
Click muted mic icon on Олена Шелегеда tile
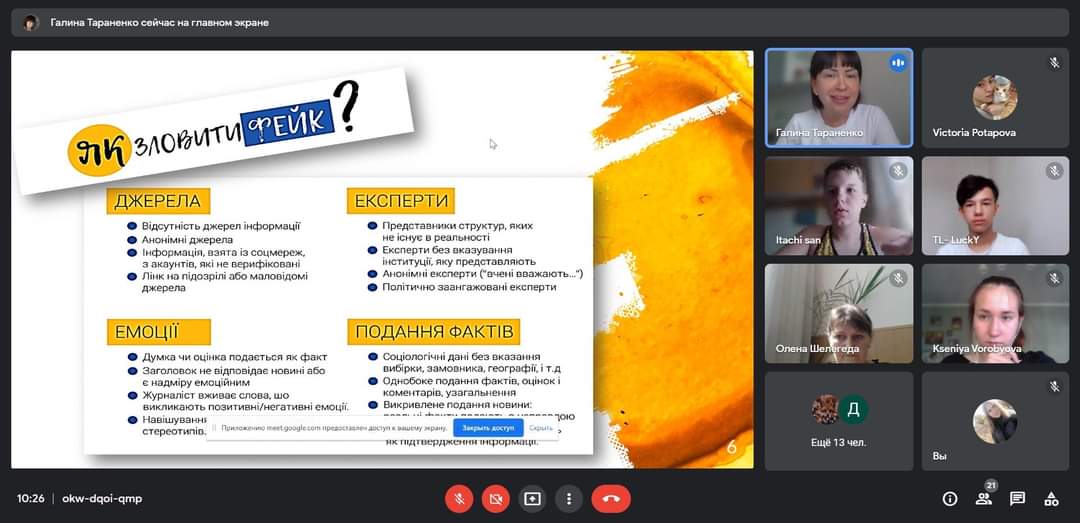point(897,278)
